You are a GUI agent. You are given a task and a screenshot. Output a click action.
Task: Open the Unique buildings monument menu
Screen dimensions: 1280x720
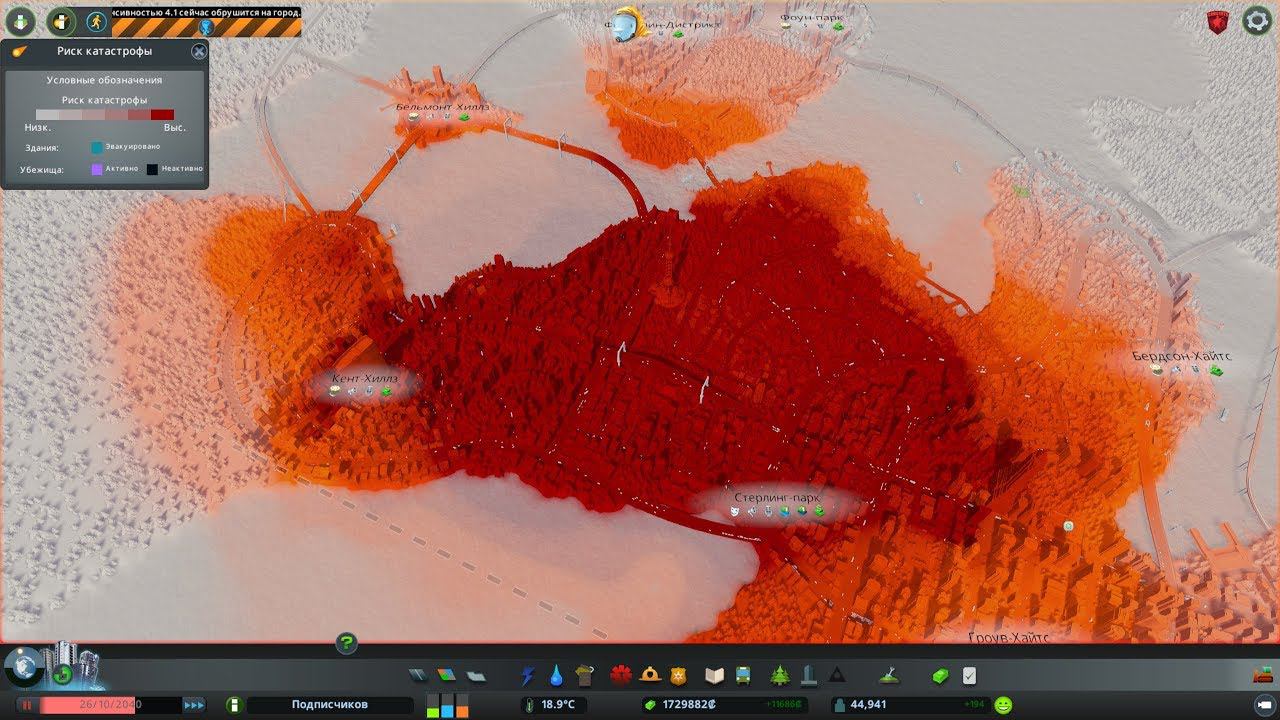pyautogui.click(x=808, y=676)
